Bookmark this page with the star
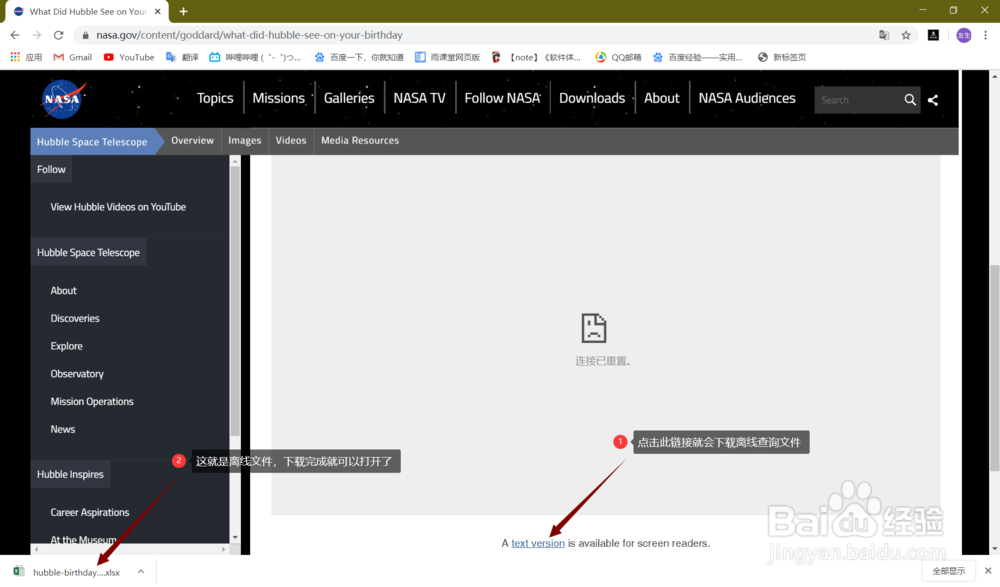Image resolution: width=1000 pixels, height=587 pixels. [906, 35]
